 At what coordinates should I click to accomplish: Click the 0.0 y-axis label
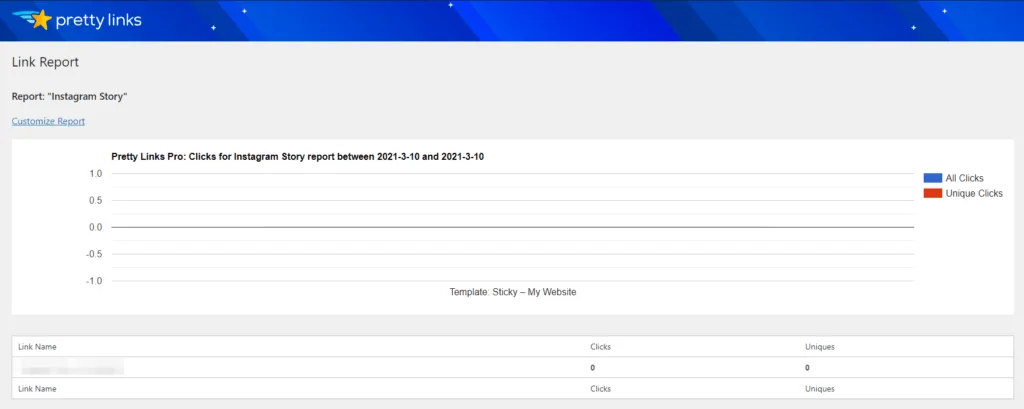(95, 227)
